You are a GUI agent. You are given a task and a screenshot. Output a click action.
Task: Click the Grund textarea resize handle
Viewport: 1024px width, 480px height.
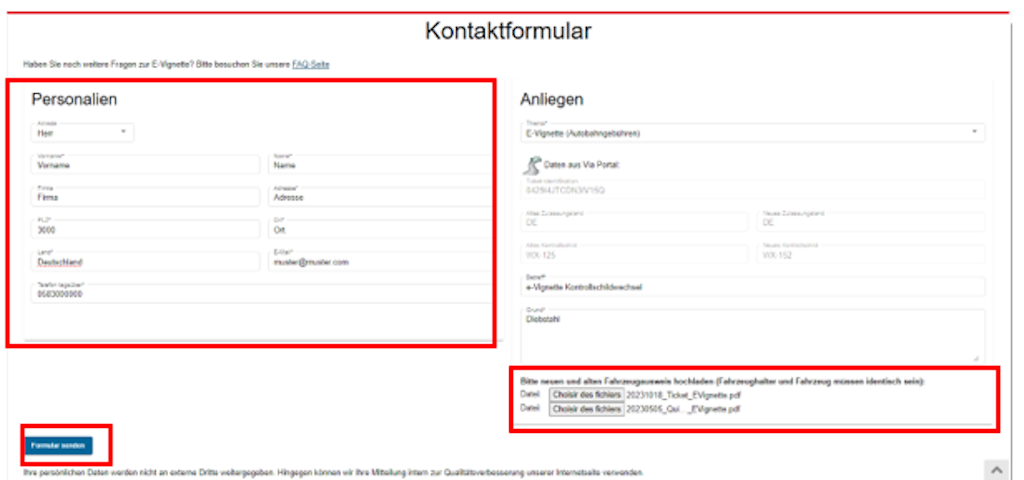(977, 358)
